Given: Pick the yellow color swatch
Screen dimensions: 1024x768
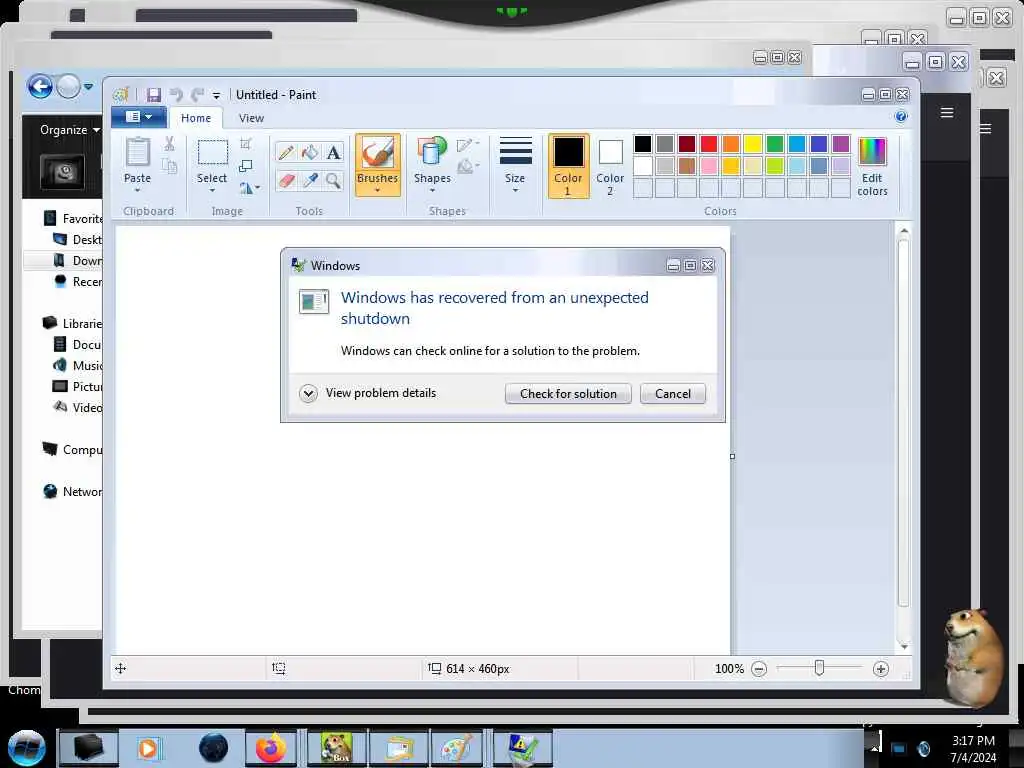Looking at the screenshot, I should pos(753,144).
